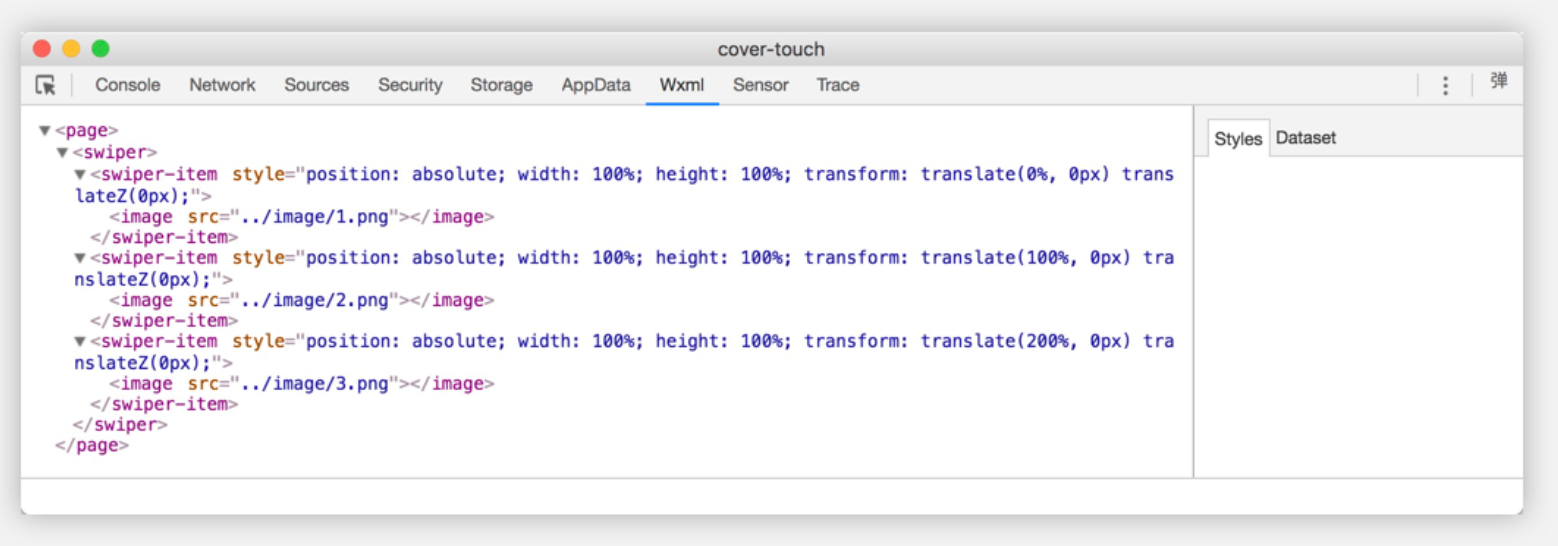Switch to the Console tab
The width and height of the screenshot is (1558, 546).
coord(128,85)
